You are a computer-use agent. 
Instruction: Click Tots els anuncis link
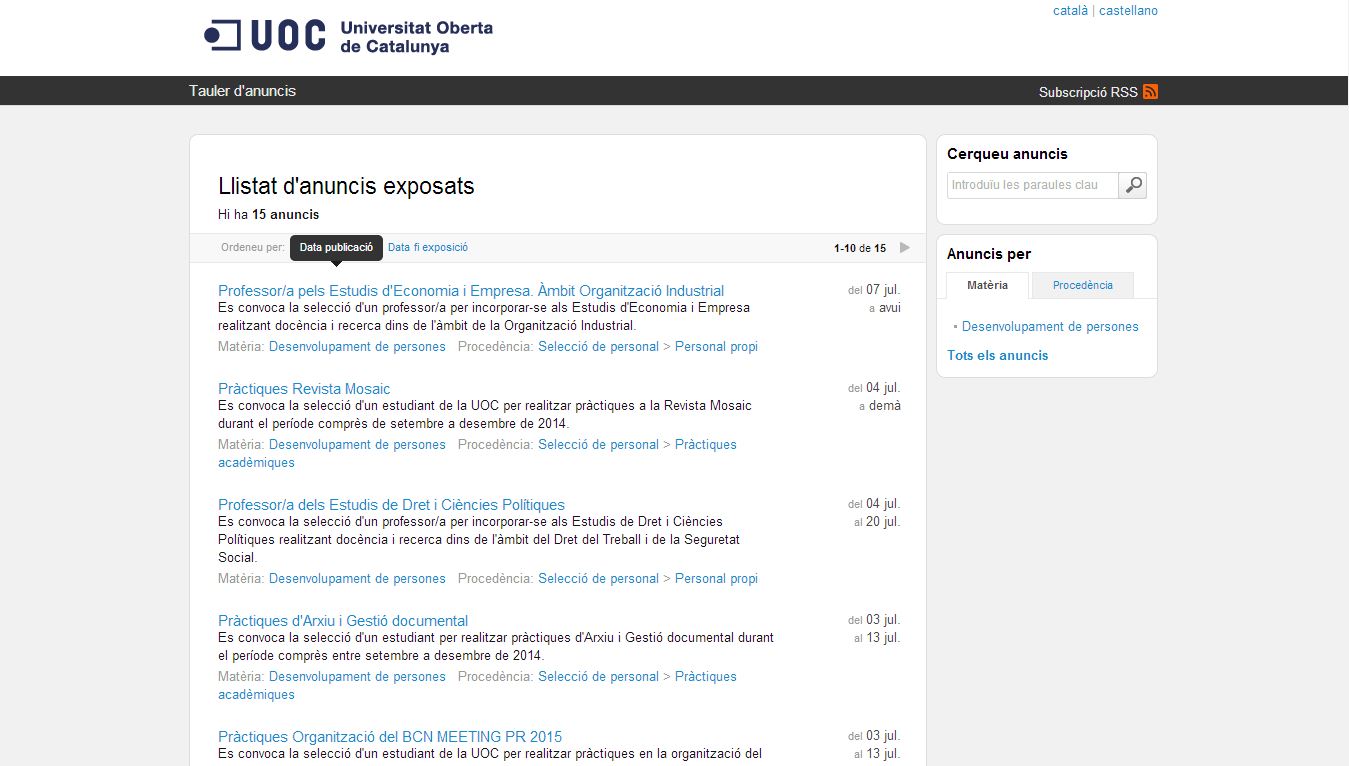pyautogui.click(x=997, y=356)
